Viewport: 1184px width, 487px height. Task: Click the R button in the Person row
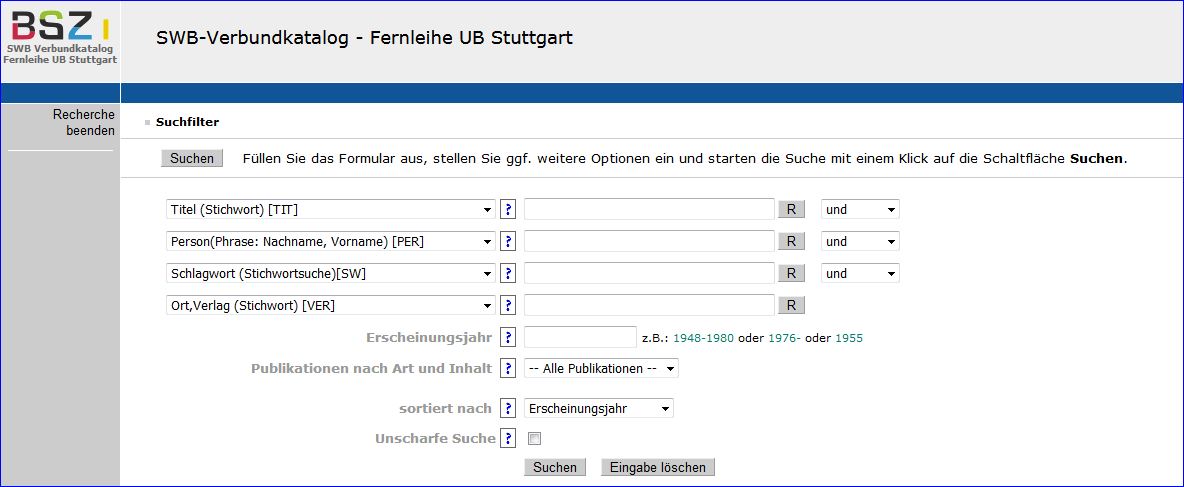pyautogui.click(x=791, y=242)
